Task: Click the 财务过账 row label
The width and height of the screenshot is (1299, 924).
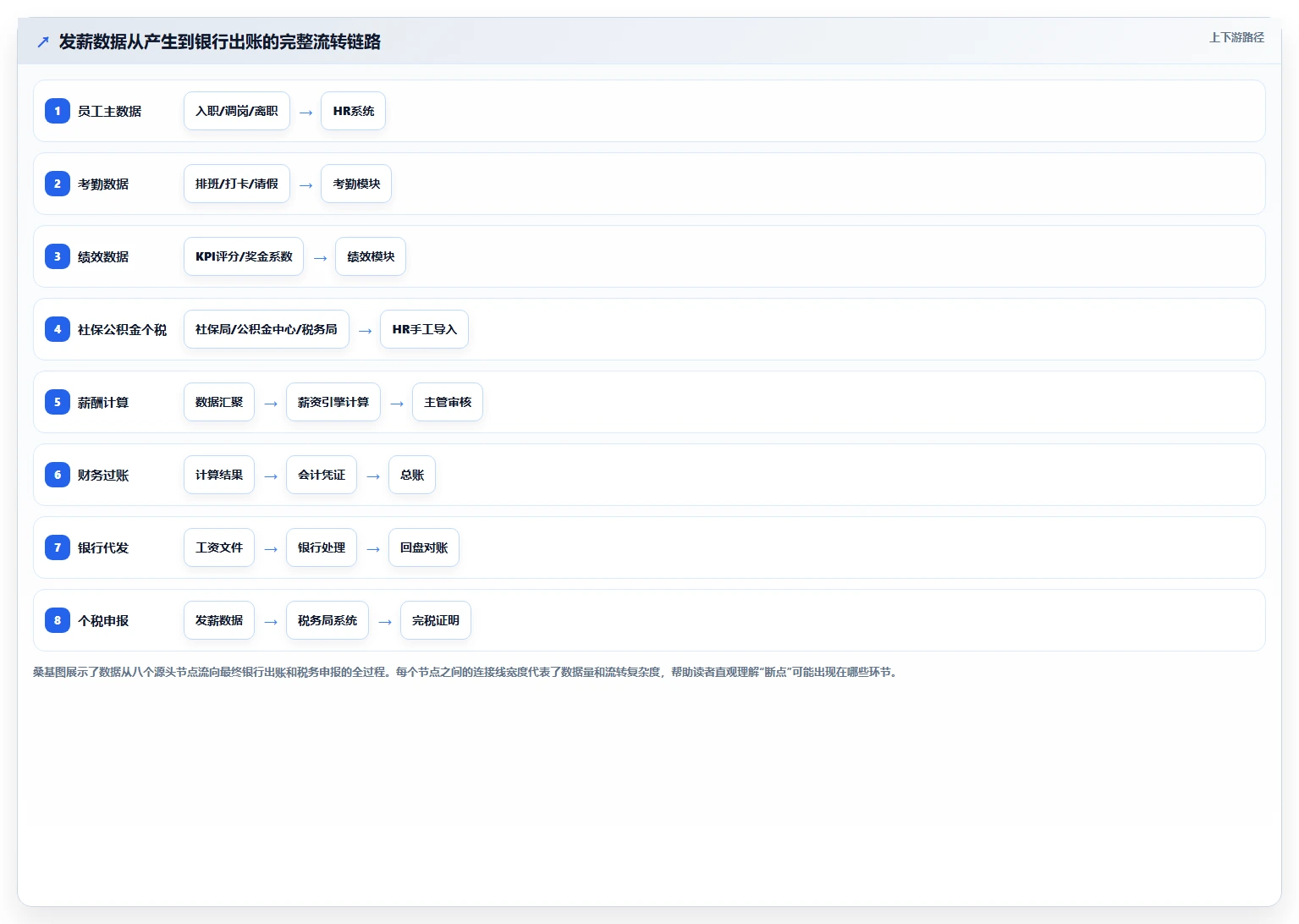Action: click(103, 475)
